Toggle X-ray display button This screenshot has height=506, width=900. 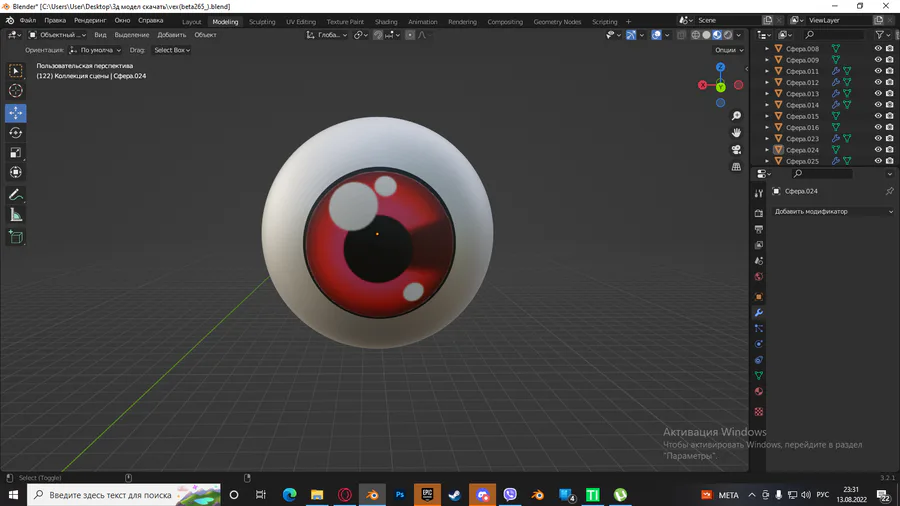point(681,35)
